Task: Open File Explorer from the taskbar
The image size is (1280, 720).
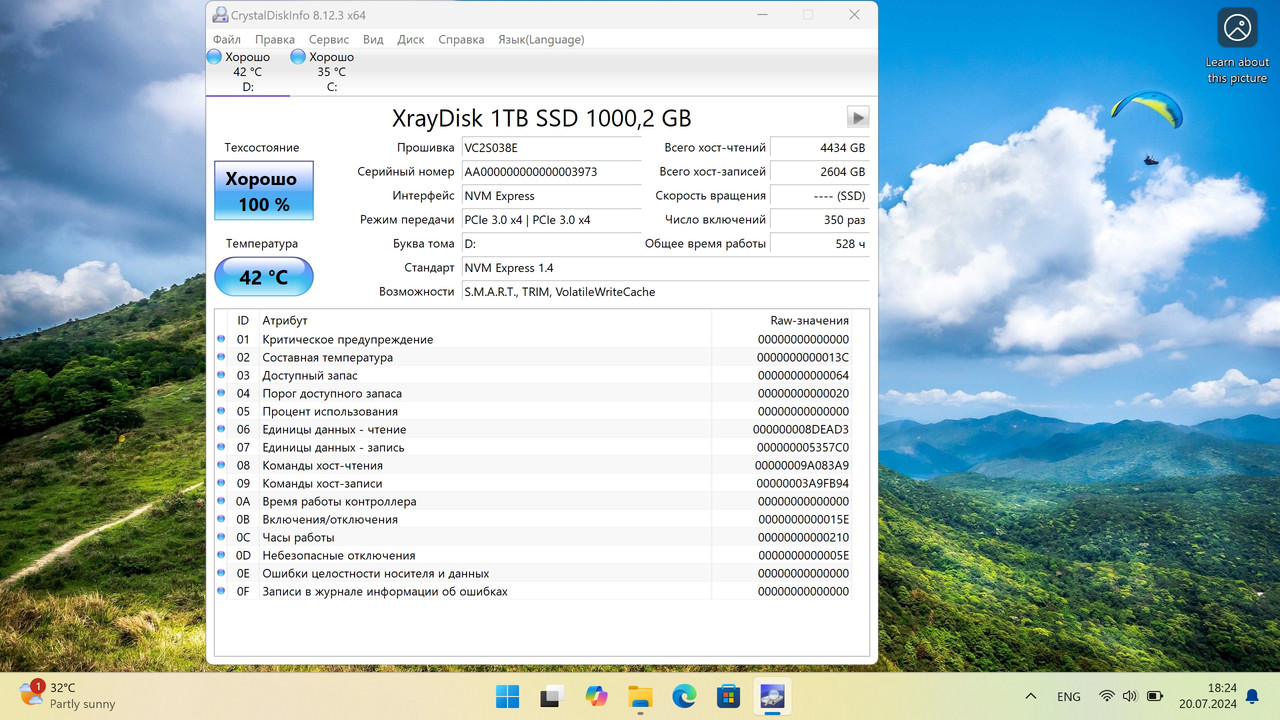Action: [x=640, y=696]
